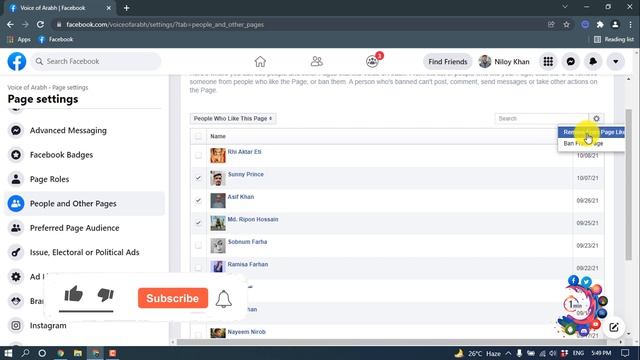This screenshot has width=640, height=360.
Task: Uncheck the box for Md. Ripon Hossain
Action: coord(198,223)
